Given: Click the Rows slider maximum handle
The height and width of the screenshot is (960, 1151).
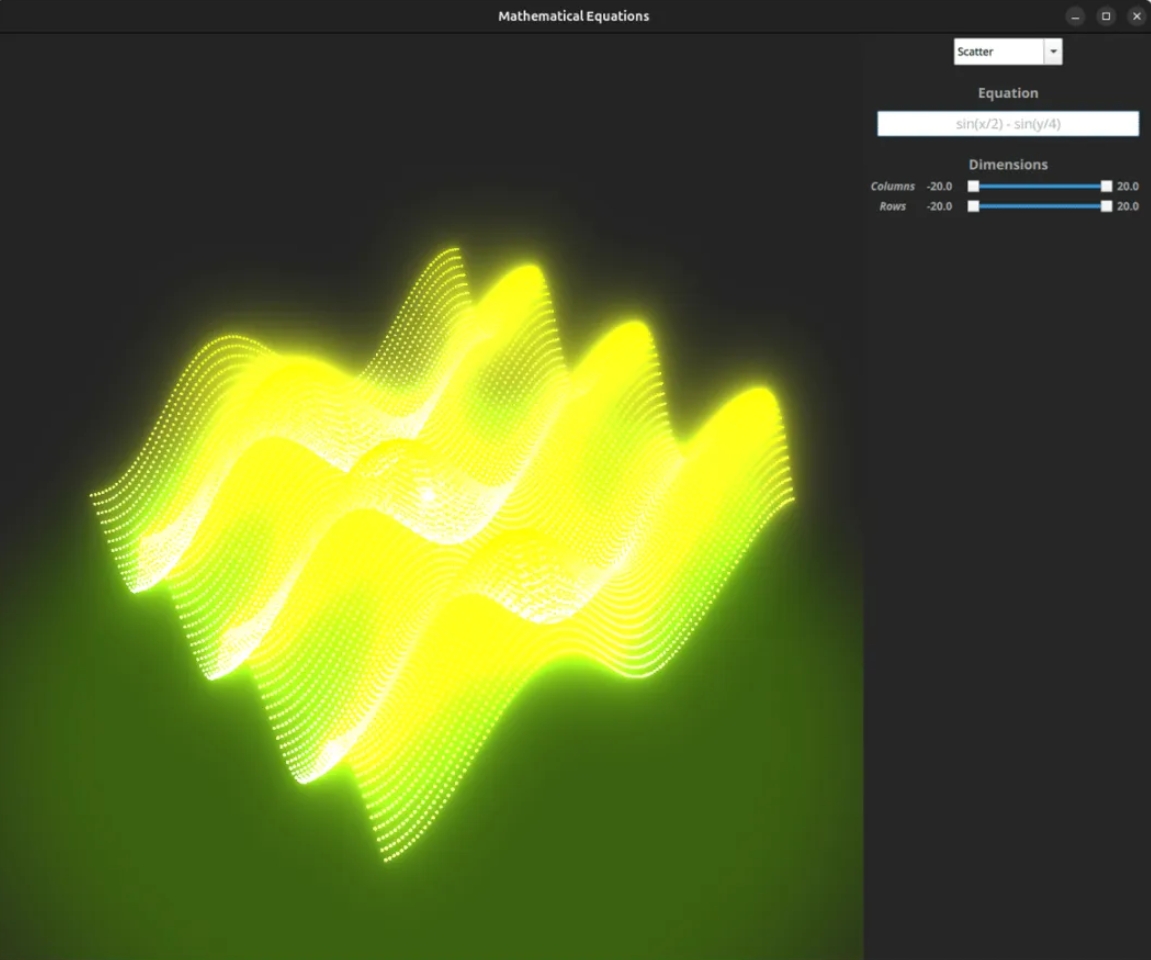Looking at the screenshot, I should click(1106, 206).
